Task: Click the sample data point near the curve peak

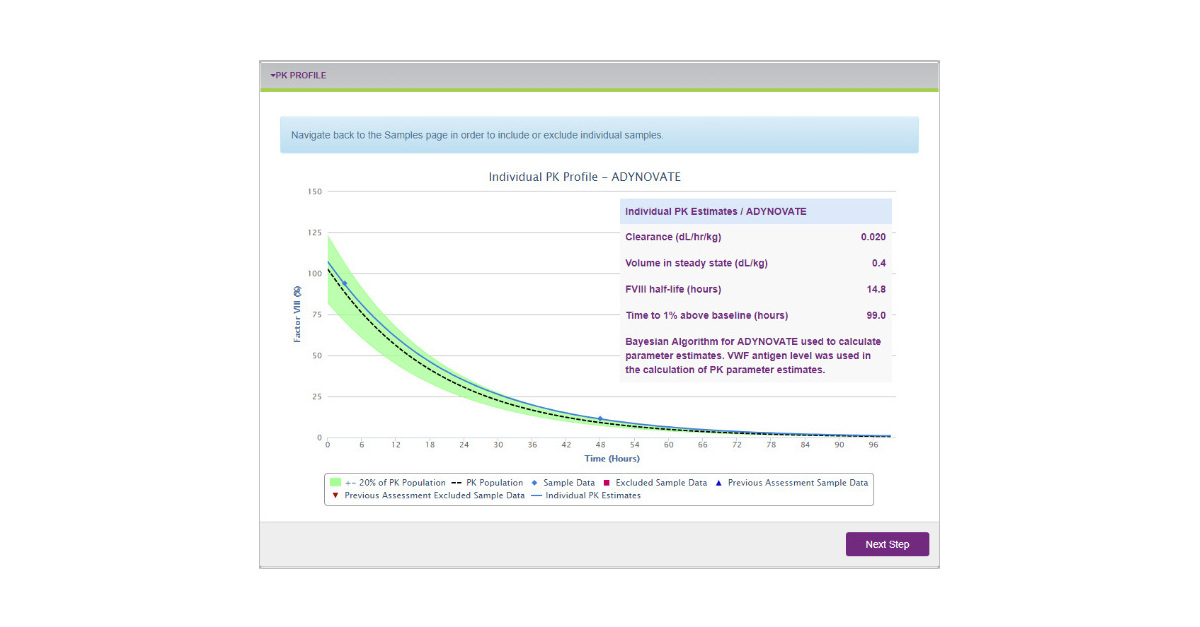Action: pyautogui.click(x=345, y=281)
